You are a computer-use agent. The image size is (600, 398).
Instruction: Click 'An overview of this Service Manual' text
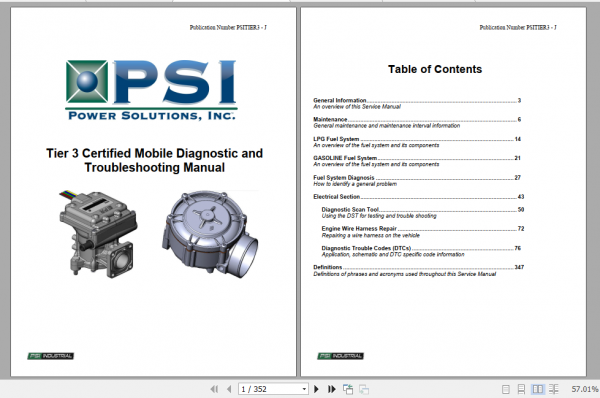[x=357, y=107]
